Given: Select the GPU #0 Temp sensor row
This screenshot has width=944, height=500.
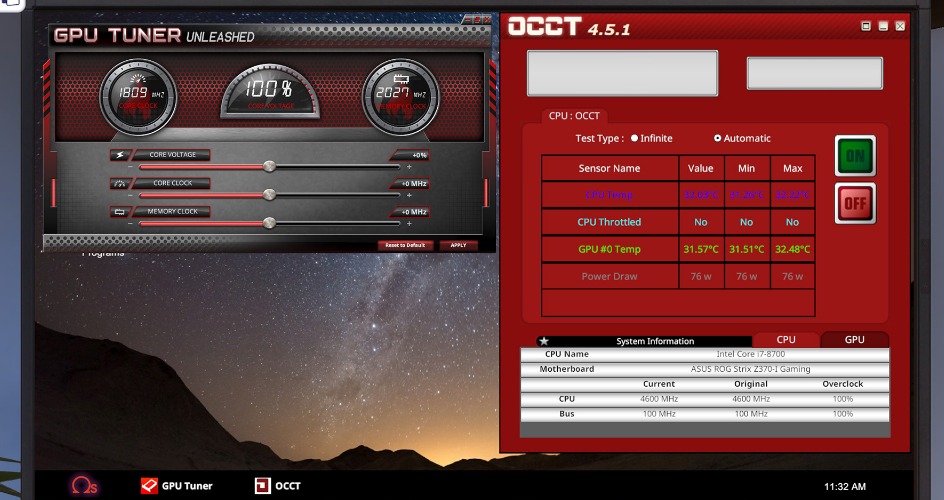Looking at the screenshot, I should pyautogui.click(x=678, y=249).
